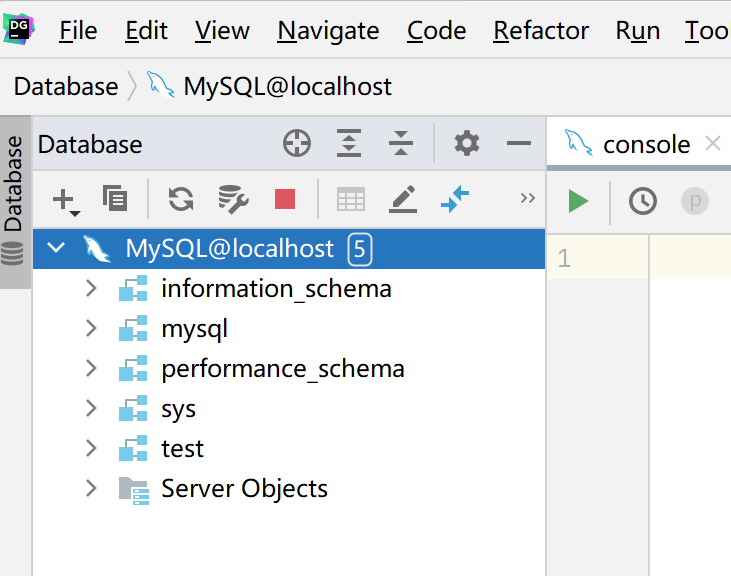
Task: Click the Expand All icon in Database panel
Action: tap(348, 144)
